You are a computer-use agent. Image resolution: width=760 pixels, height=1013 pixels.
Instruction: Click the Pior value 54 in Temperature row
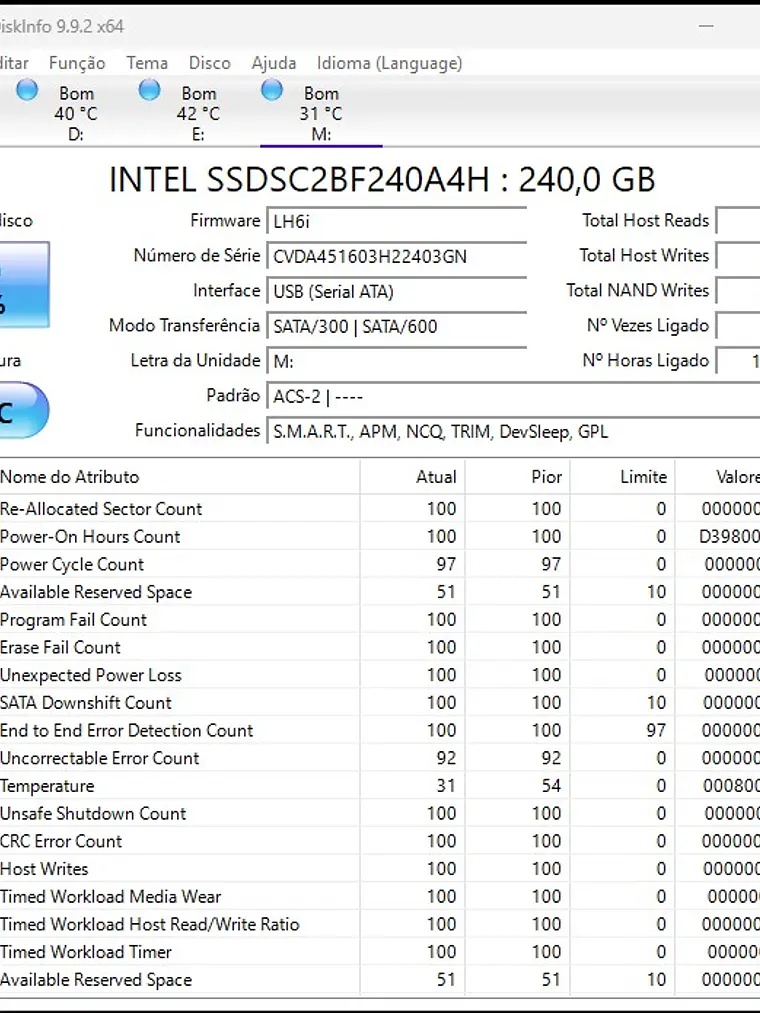coord(551,786)
